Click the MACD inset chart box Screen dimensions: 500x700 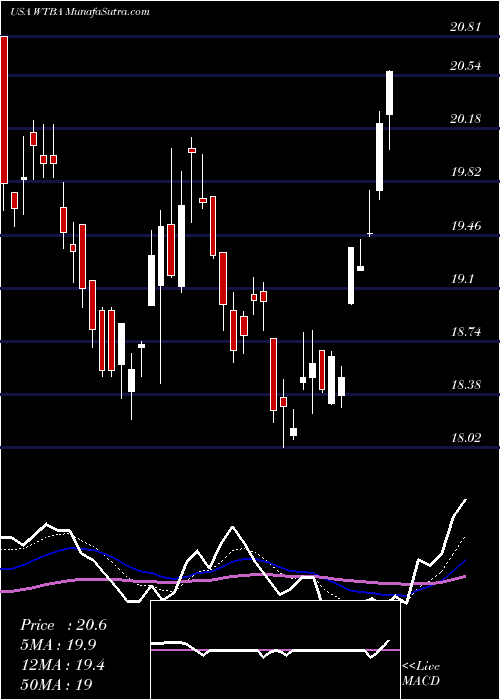pyautogui.click(x=275, y=650)
